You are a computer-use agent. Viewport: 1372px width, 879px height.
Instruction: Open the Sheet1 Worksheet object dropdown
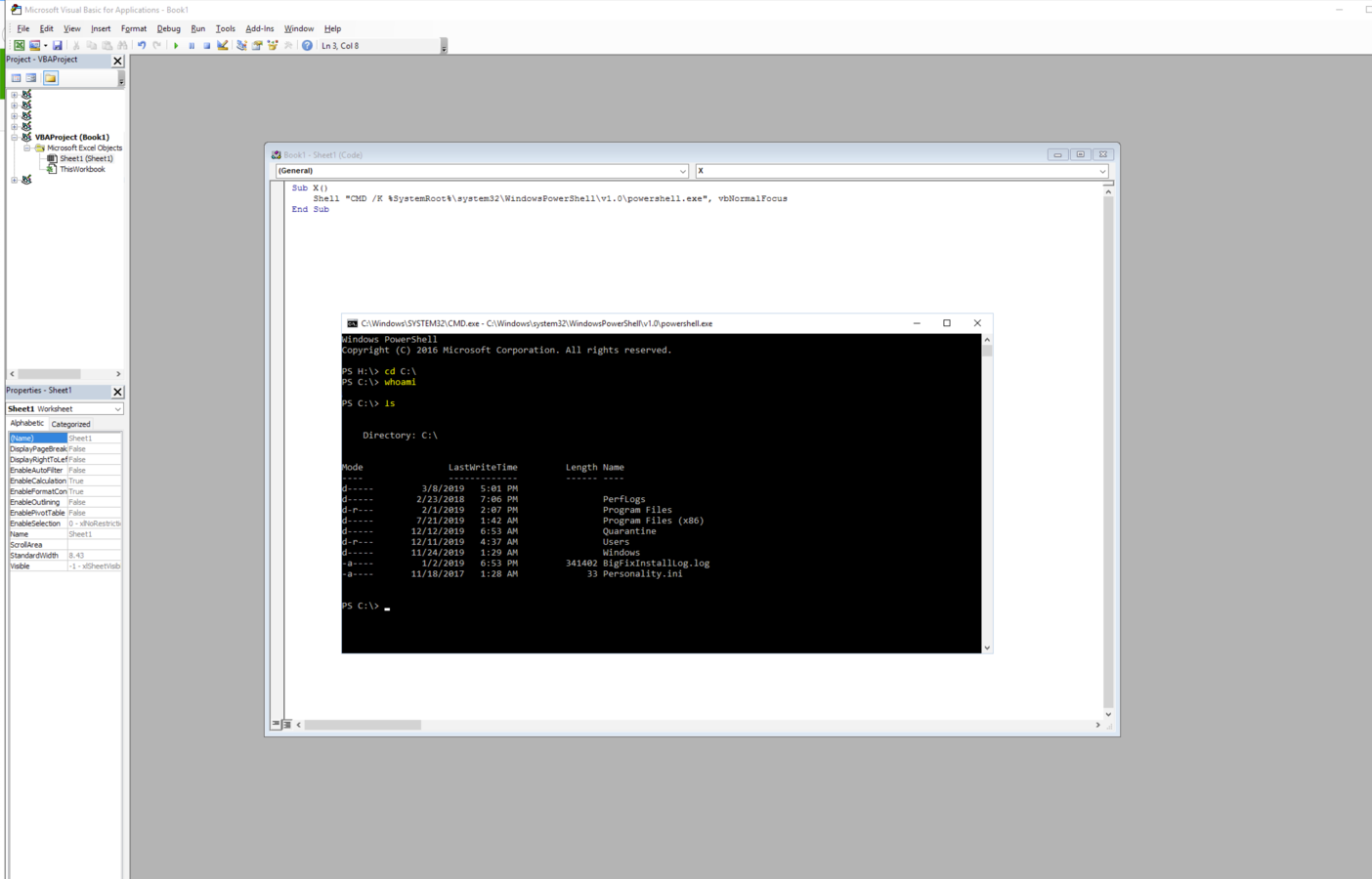[x=117, y=409]
